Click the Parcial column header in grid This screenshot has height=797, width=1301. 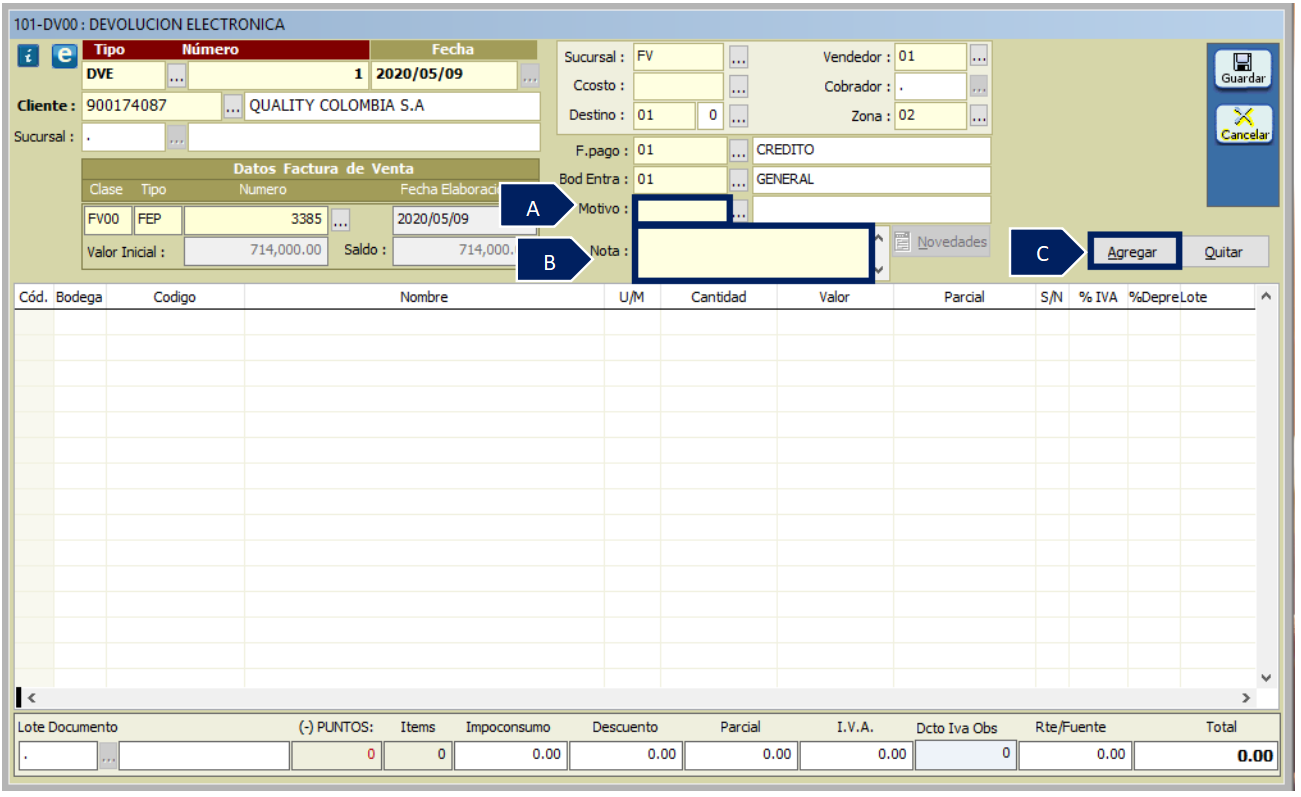click(964, 297)
